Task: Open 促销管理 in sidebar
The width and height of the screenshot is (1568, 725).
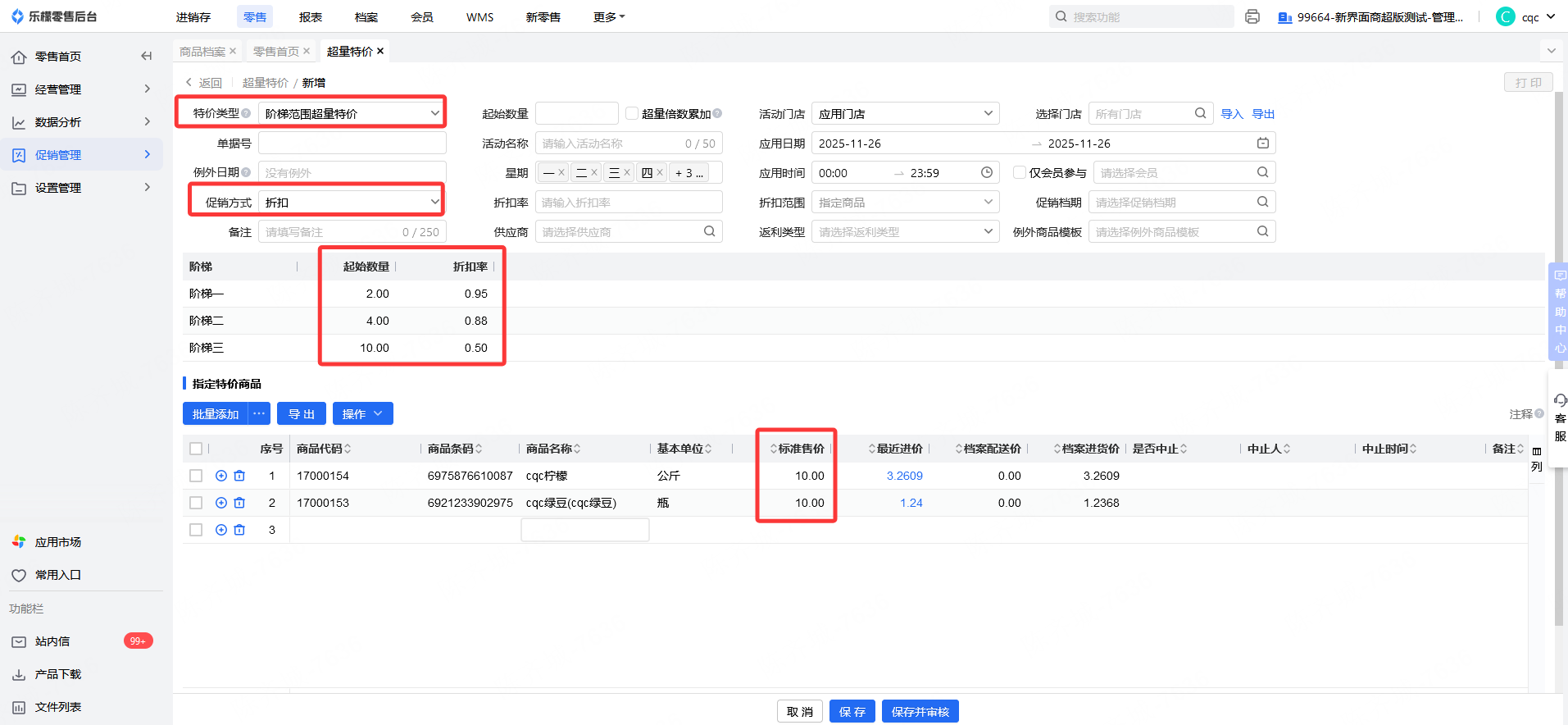Action: (x=82, y=155)
